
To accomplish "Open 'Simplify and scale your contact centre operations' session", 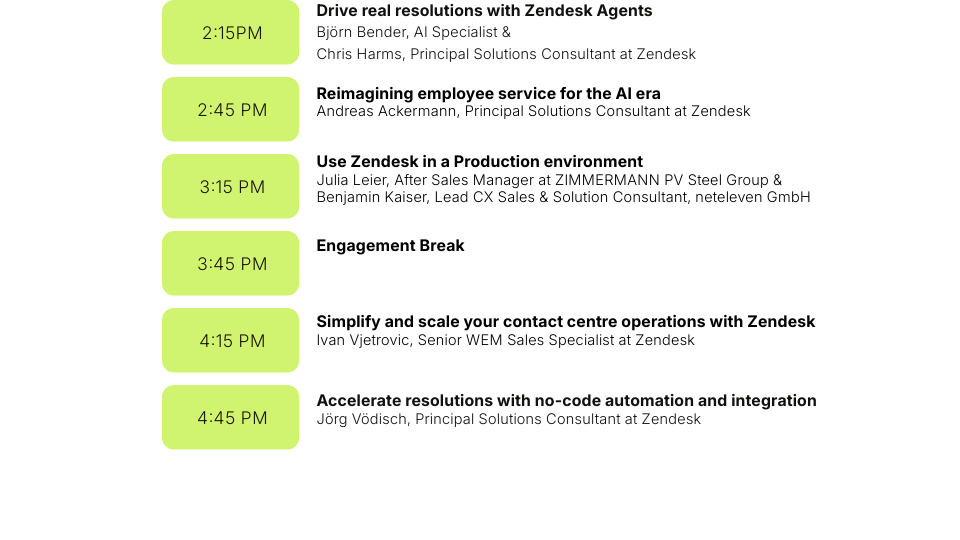I will point(566,322).
